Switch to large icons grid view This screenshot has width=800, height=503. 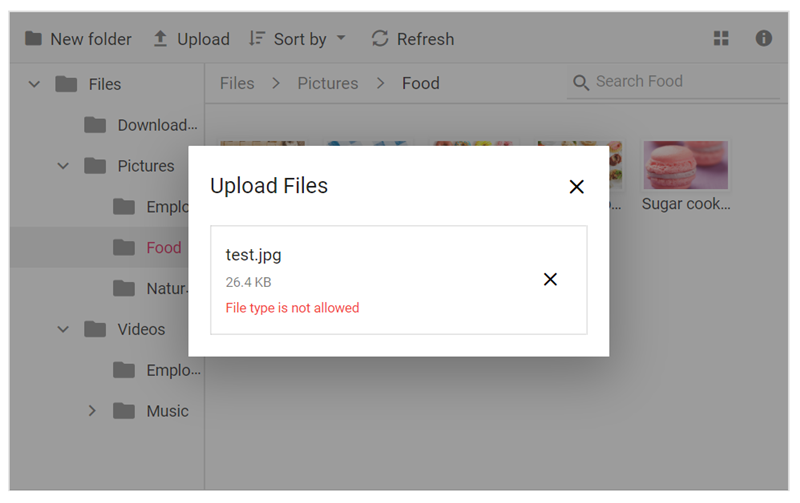click(x=721, y=39)
